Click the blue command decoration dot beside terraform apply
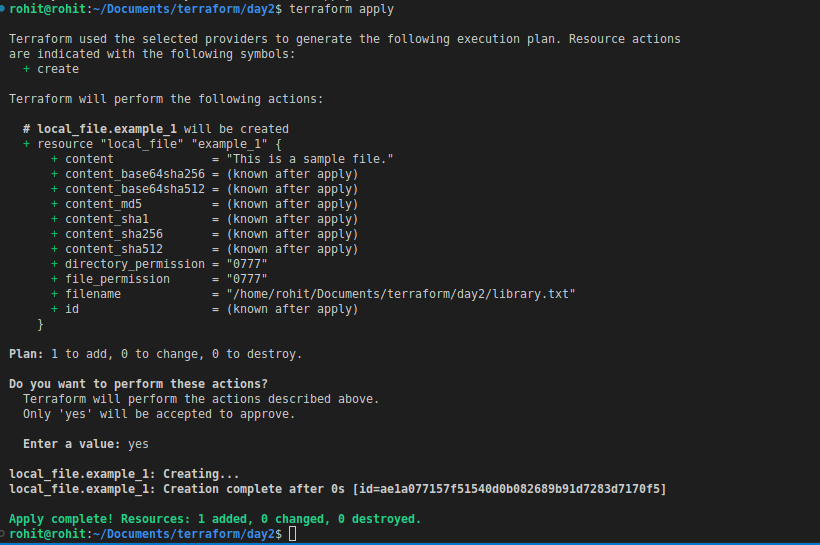Viewport: 820px width, 545px height. tap(2, 8)
